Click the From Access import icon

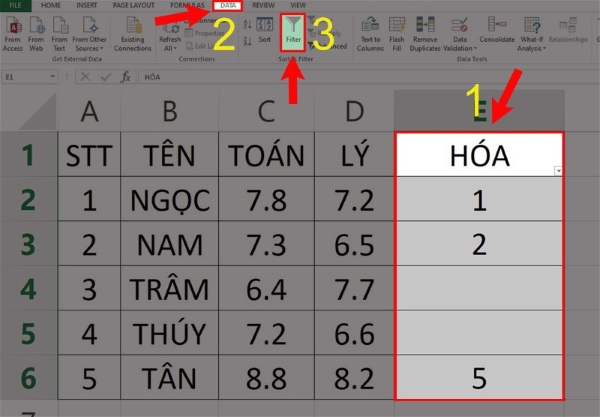point(15,31)
